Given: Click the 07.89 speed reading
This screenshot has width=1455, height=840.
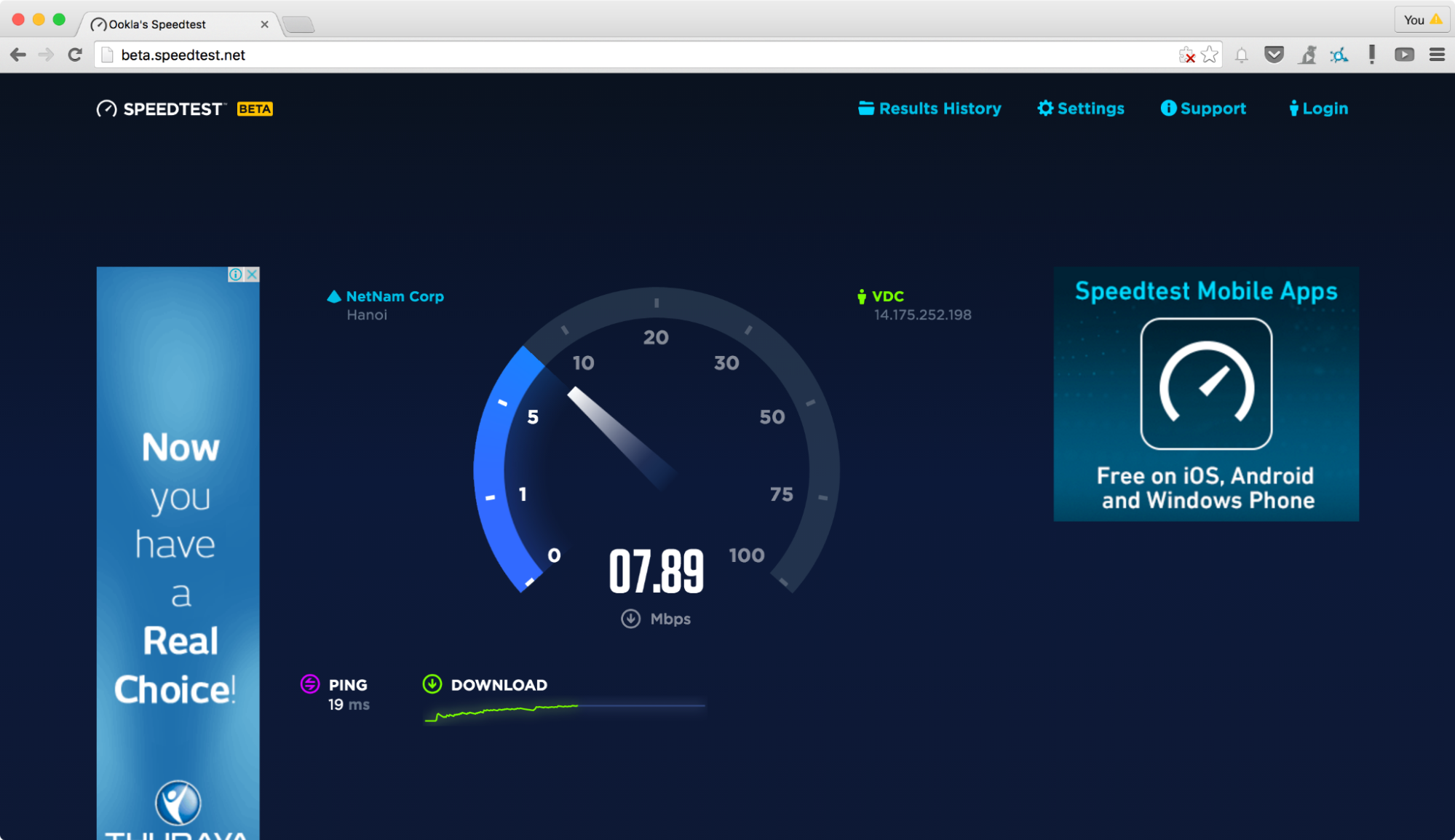Looking at the screenshot, I should [657, 572].
